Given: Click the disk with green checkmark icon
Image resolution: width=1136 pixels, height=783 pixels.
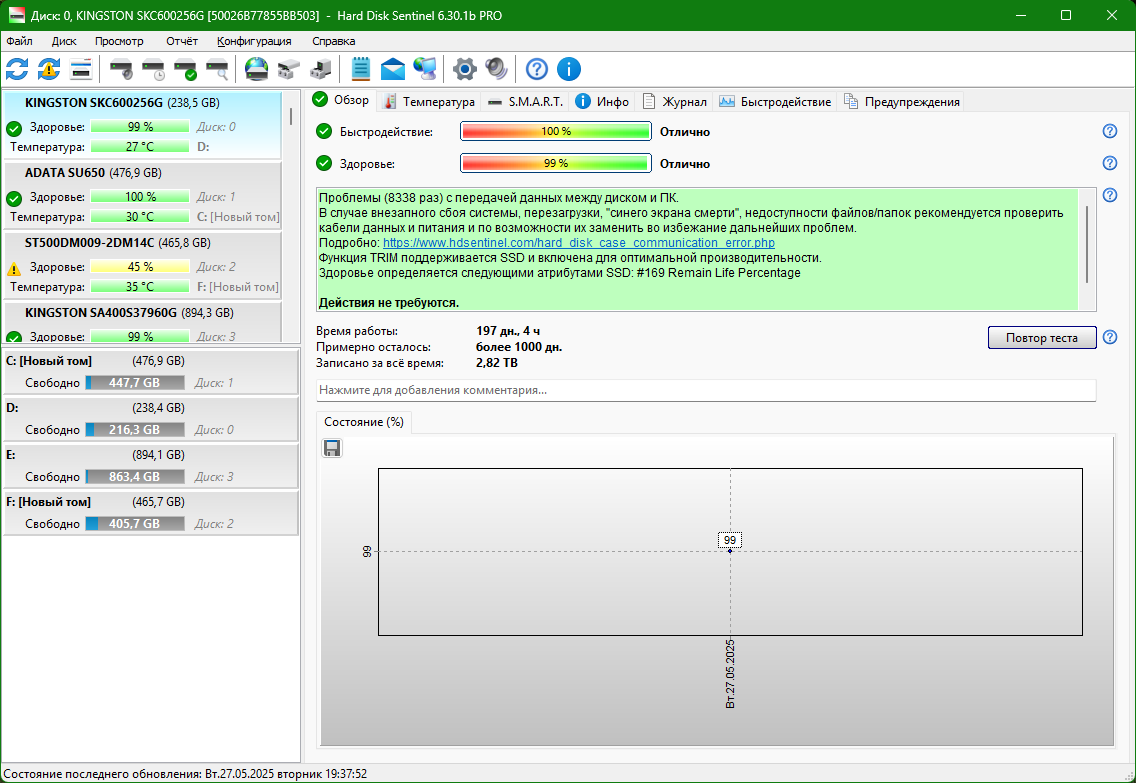Looking at the screenshot, I should pyautogui.click(x=185, y=70).
